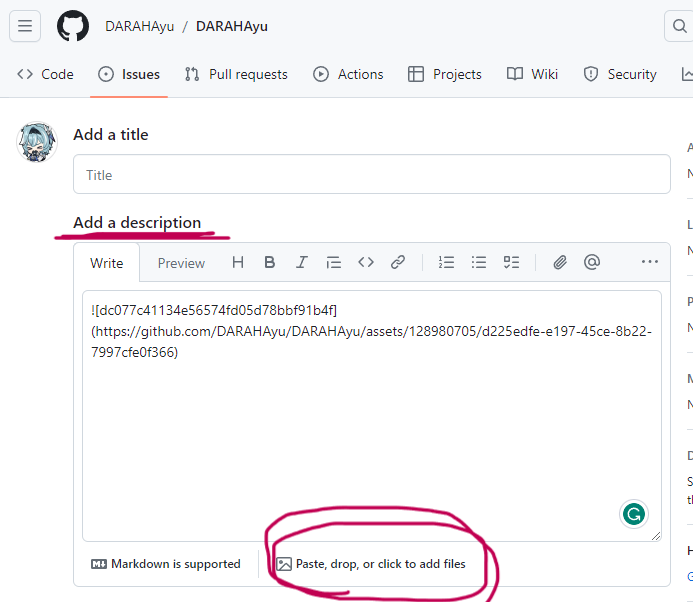Switch to the Preview tab
The image size is (693, 602).
181,263
